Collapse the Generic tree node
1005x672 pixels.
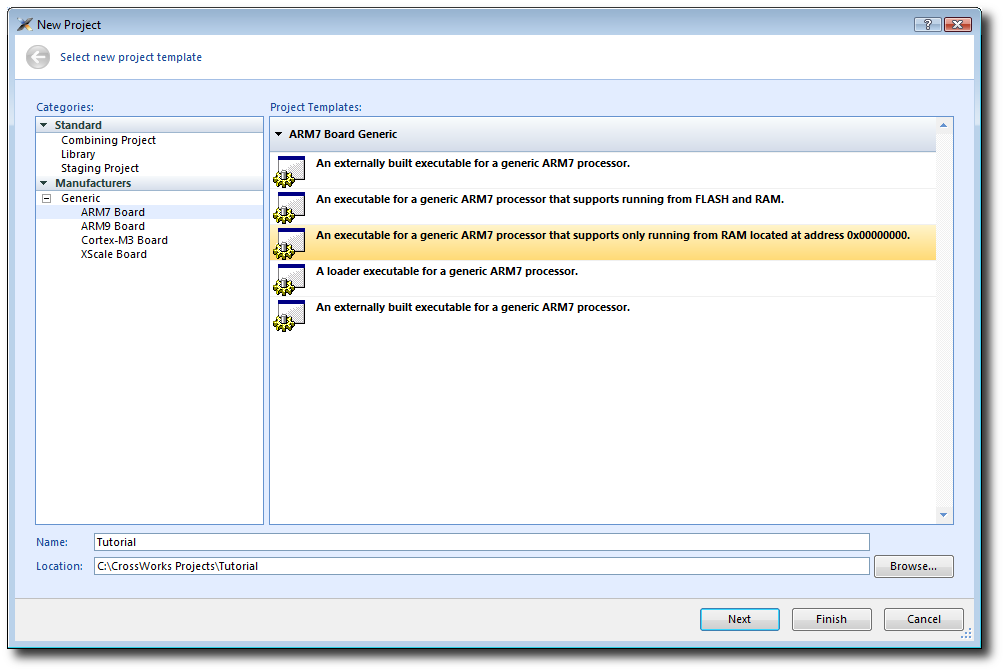click(46, 198)
